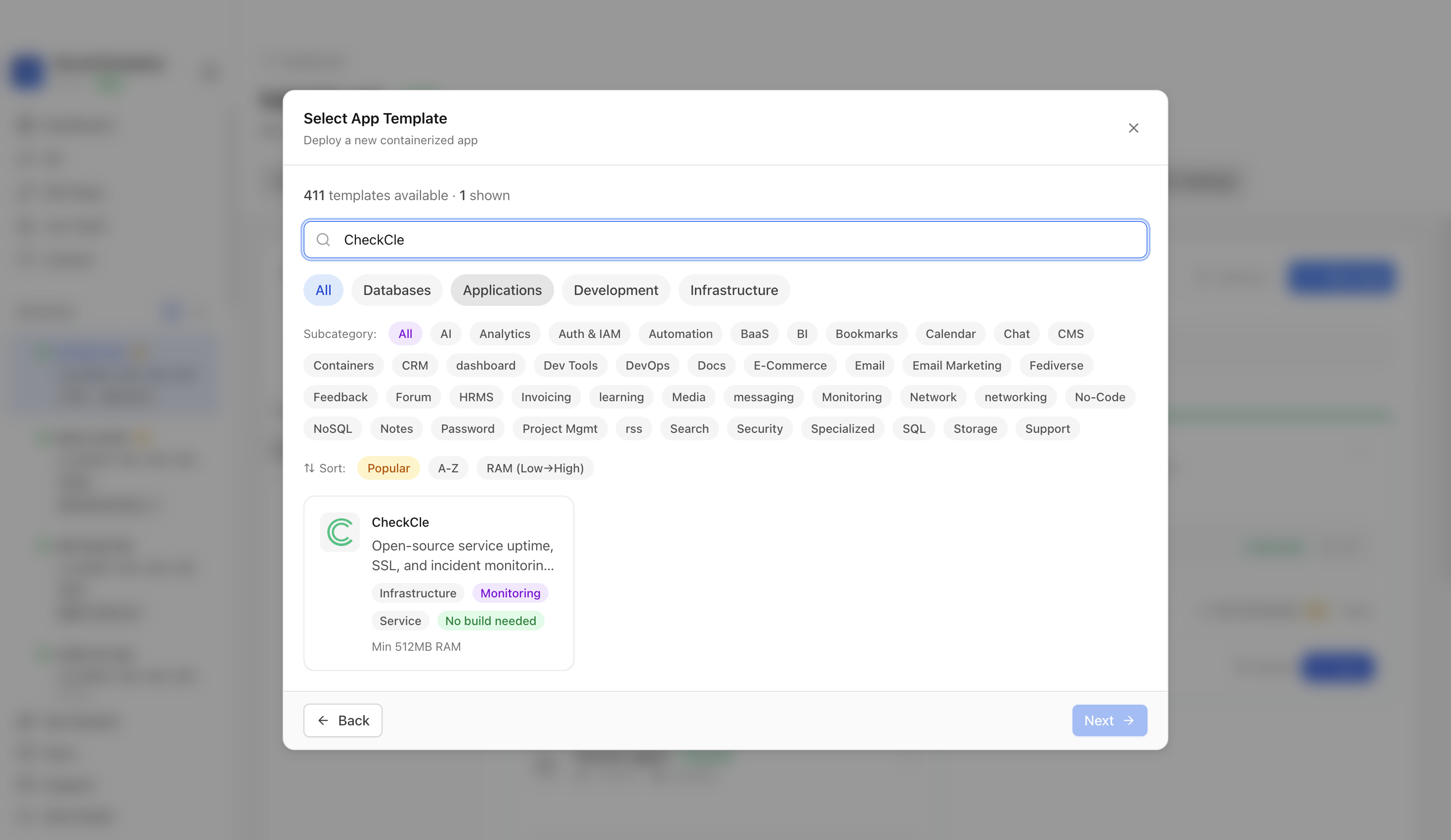Filter by Automation subcategory
This screenshot has height=840, width=1451.
[680, 334]
